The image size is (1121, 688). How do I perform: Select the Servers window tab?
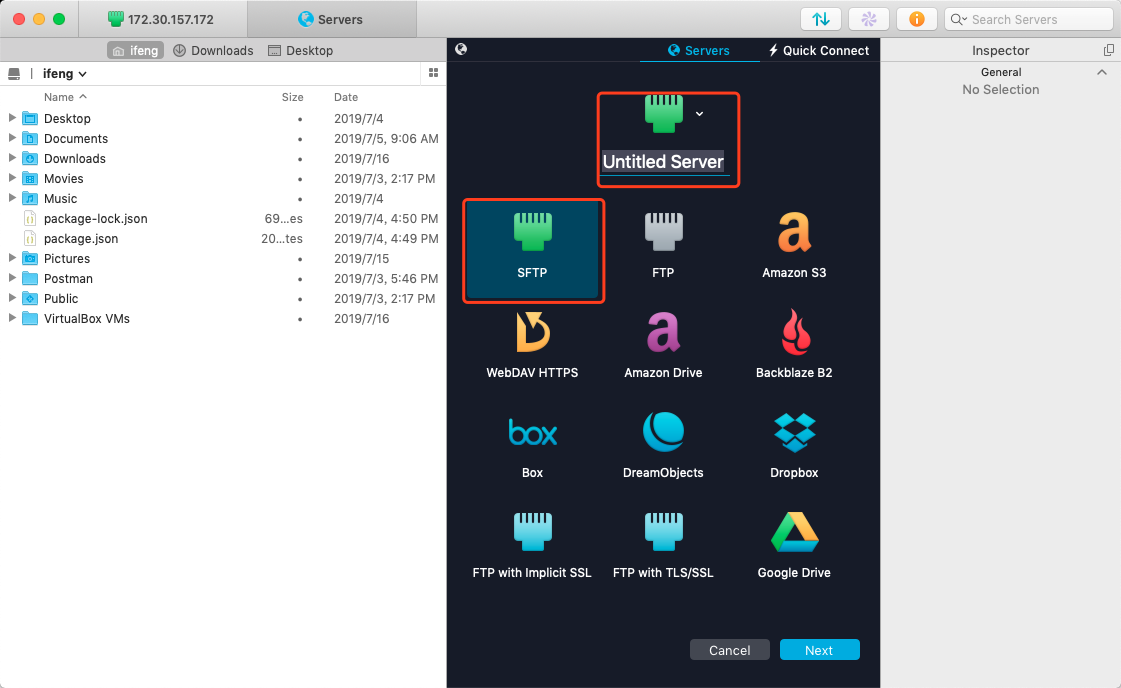pyautogui.click(x=332, y=19)
